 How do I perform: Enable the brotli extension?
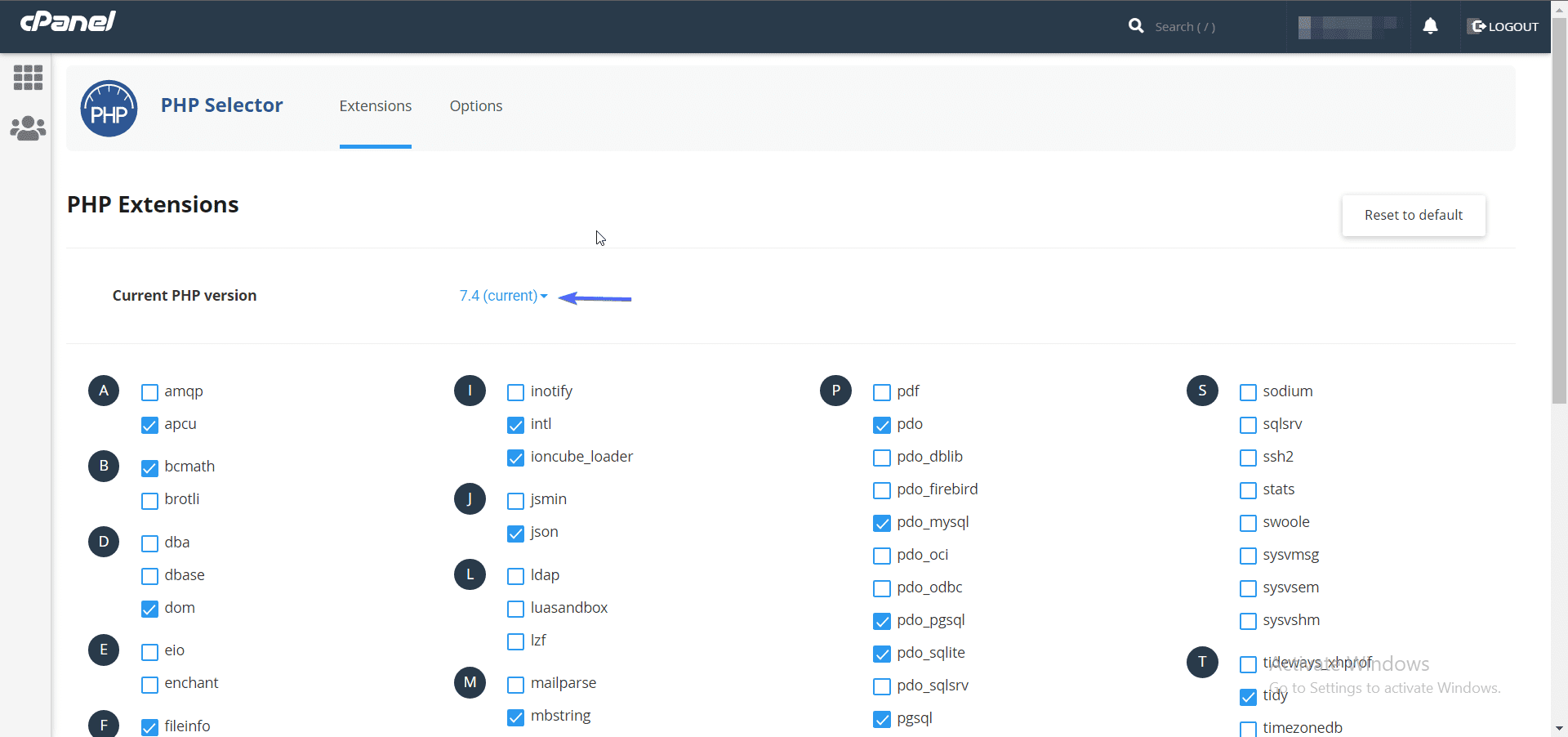149,500
